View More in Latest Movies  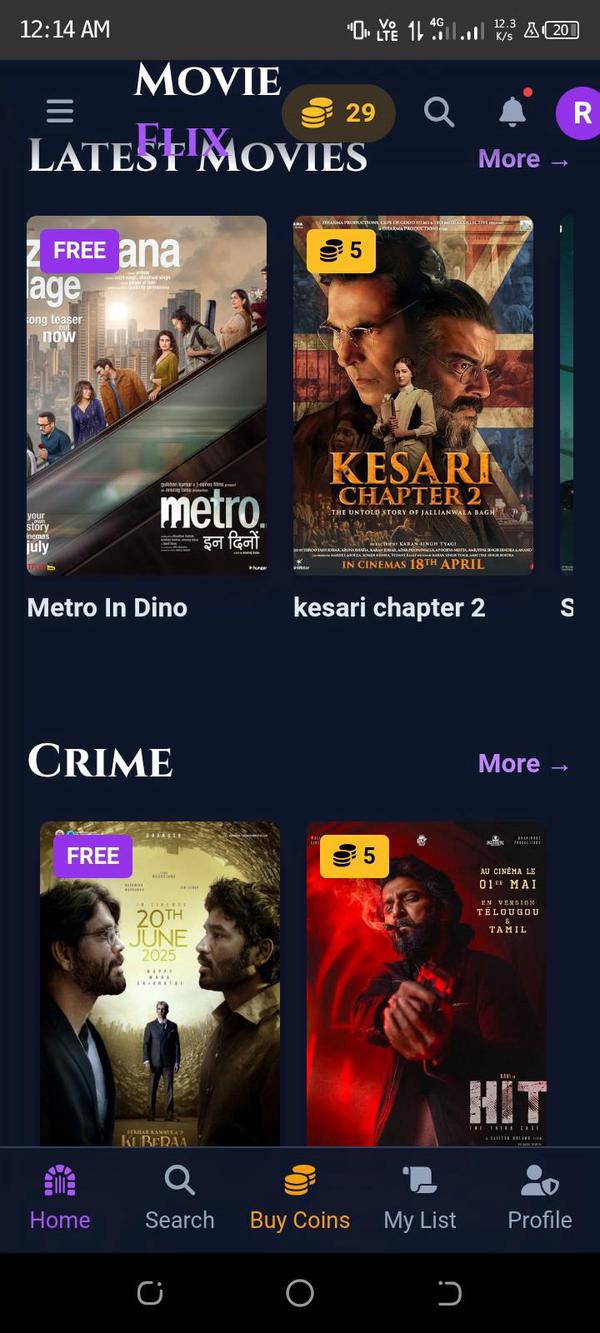(x=524, y=159)
